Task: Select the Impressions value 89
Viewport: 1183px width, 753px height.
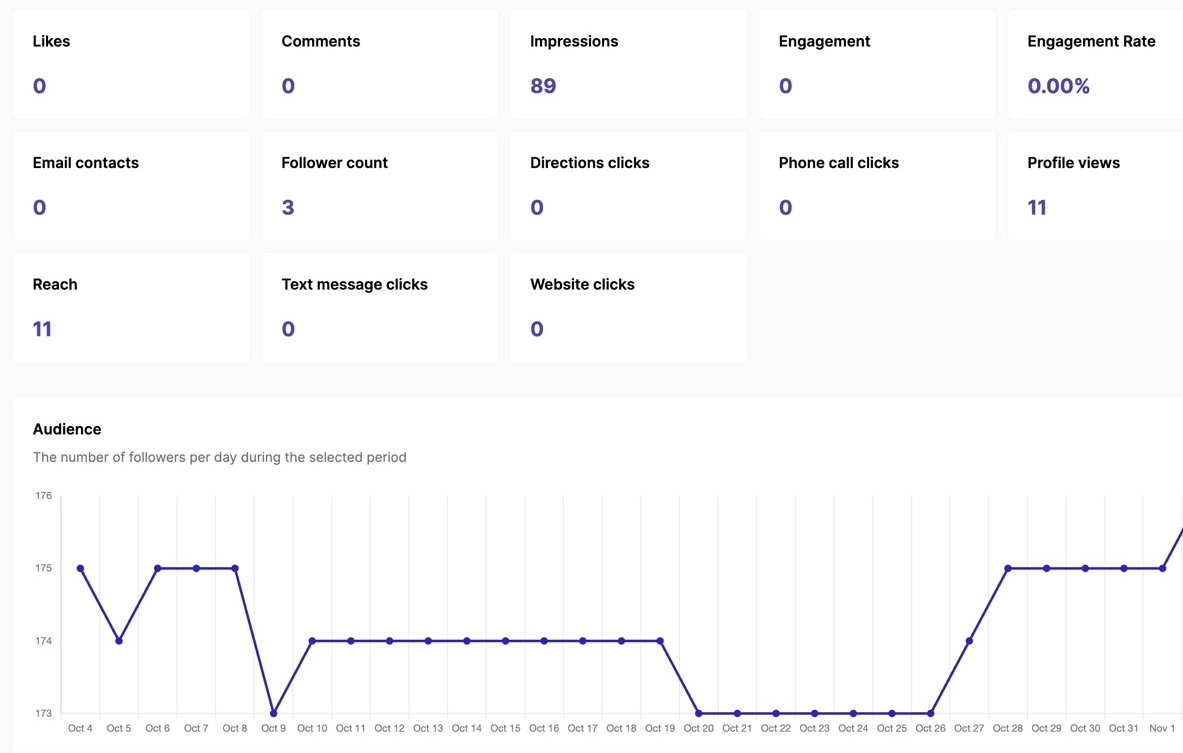Action: (x=542, y=86)
